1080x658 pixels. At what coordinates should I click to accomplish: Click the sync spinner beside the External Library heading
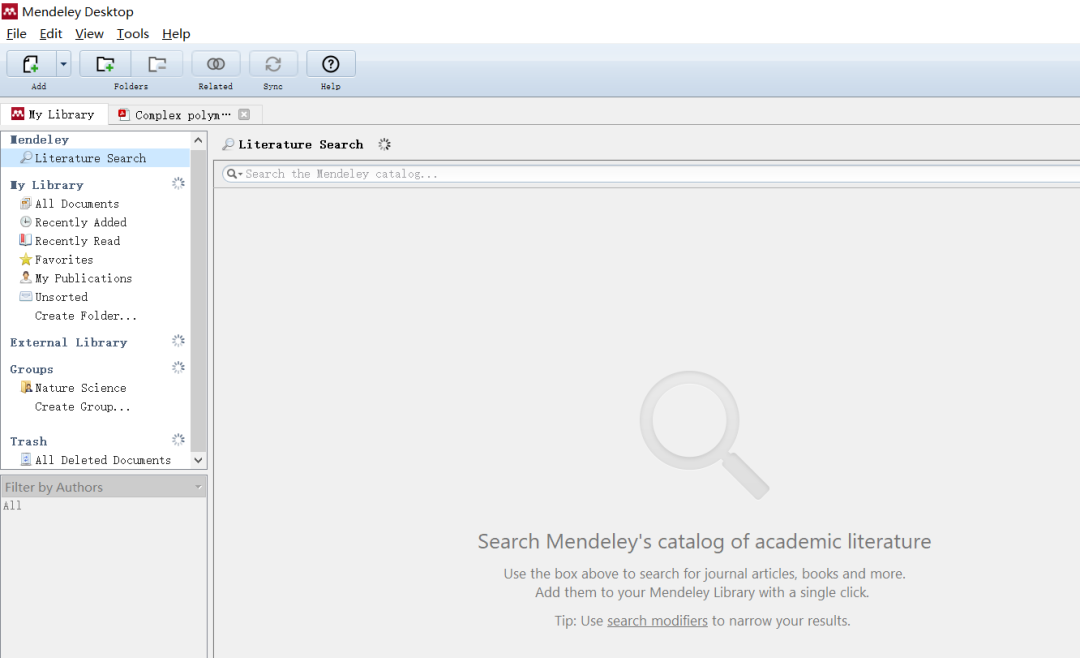pyautogui.click(x=178, y=341)
